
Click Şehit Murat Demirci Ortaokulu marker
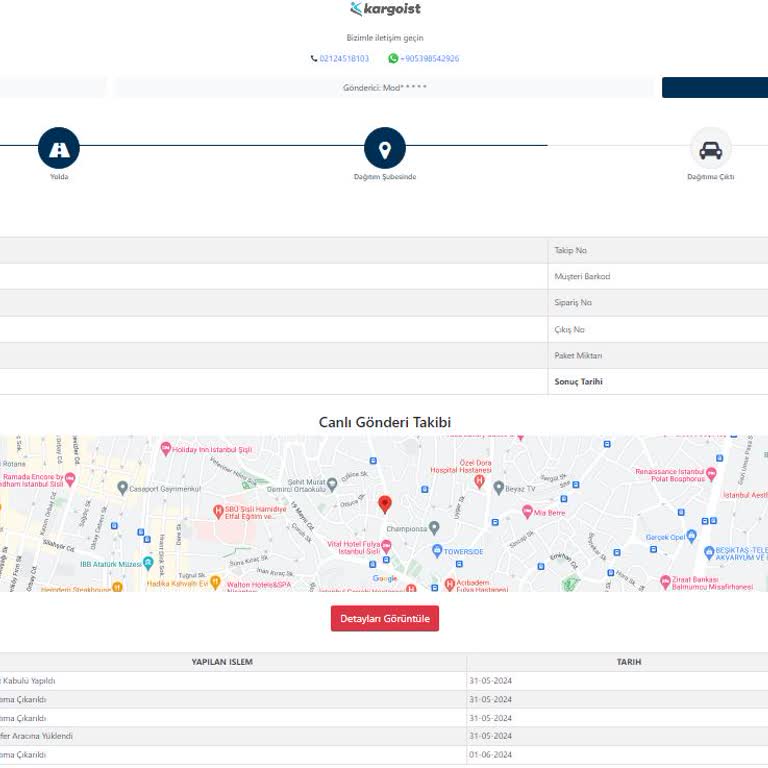click(332, 484)
